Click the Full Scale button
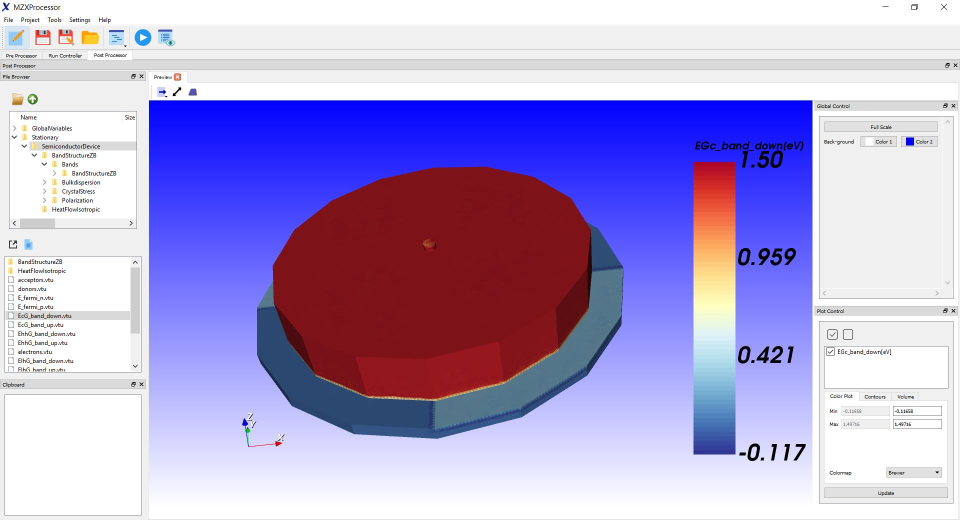The image size is (960, 520). tap(880, 127)
